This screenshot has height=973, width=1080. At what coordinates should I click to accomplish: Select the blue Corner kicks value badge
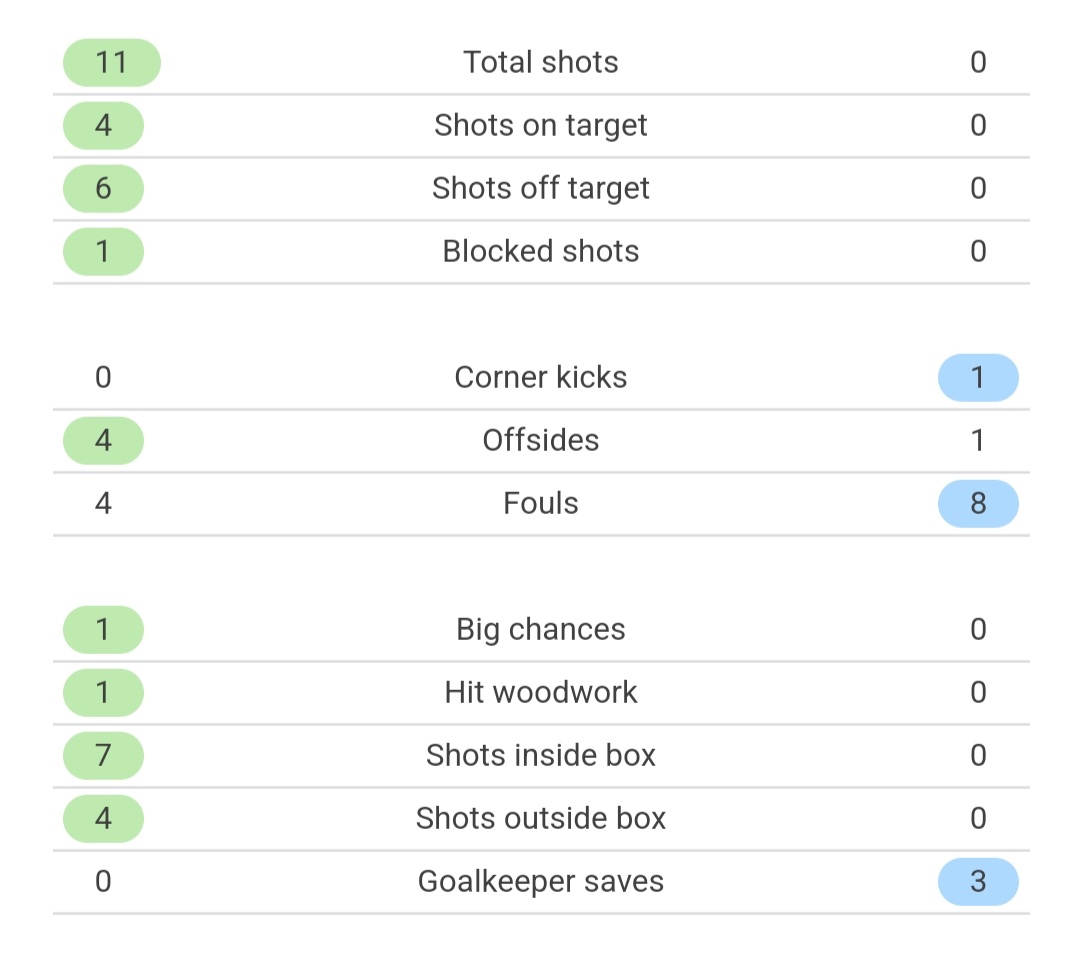coord(978,377)
